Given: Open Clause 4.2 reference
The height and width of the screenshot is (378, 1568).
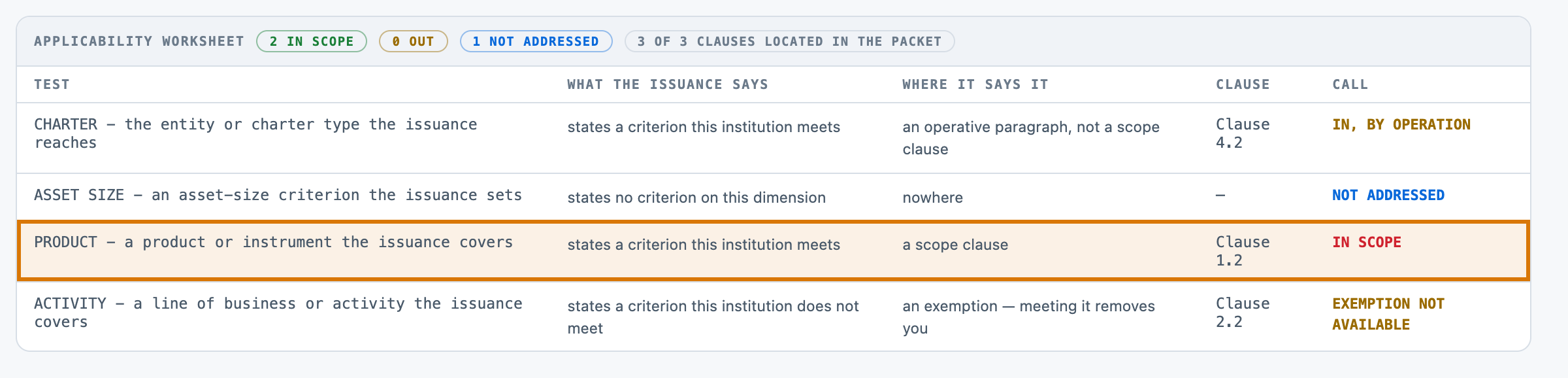Looking at the screenshot, I should 1243,133.
